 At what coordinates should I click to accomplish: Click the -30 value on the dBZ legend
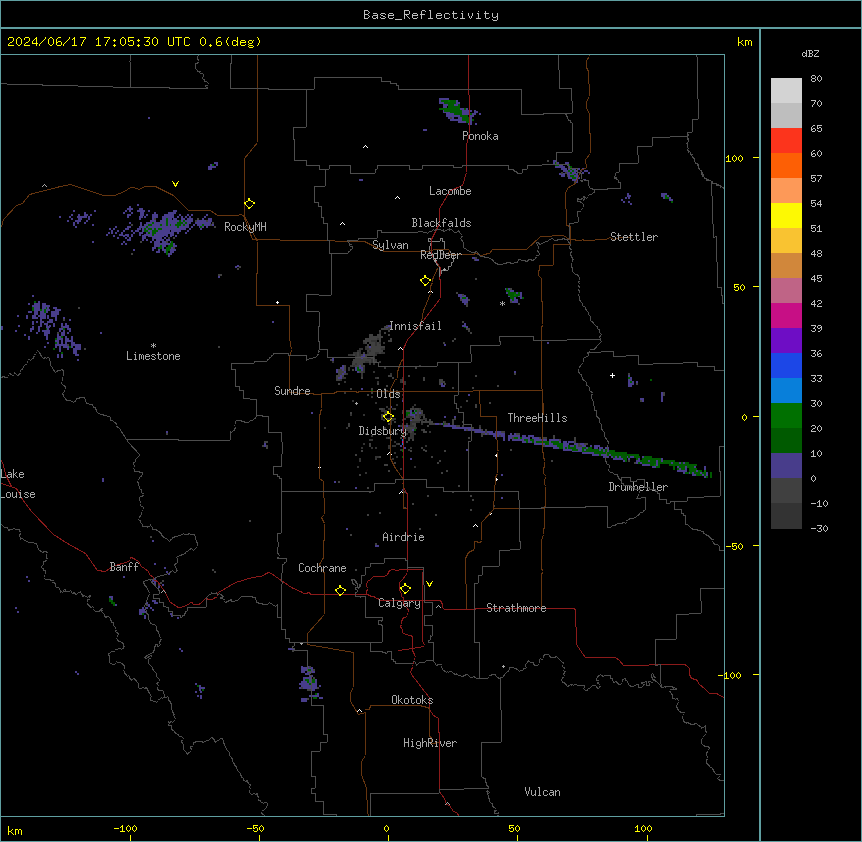pos(819,528)
